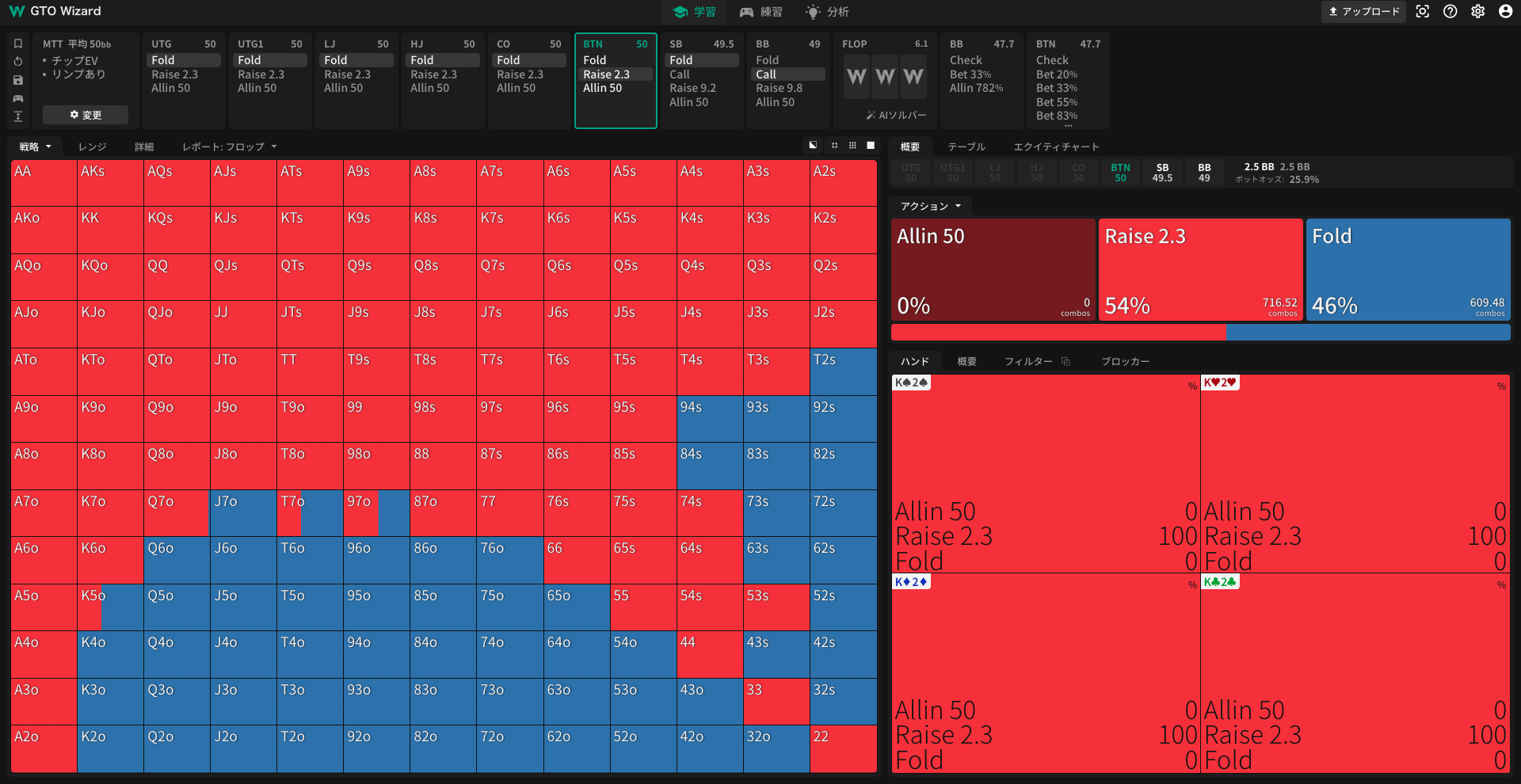Expand the UTG action card
Screen dimensions: 1521x784
pyautogui.click(x=184, y=80)
